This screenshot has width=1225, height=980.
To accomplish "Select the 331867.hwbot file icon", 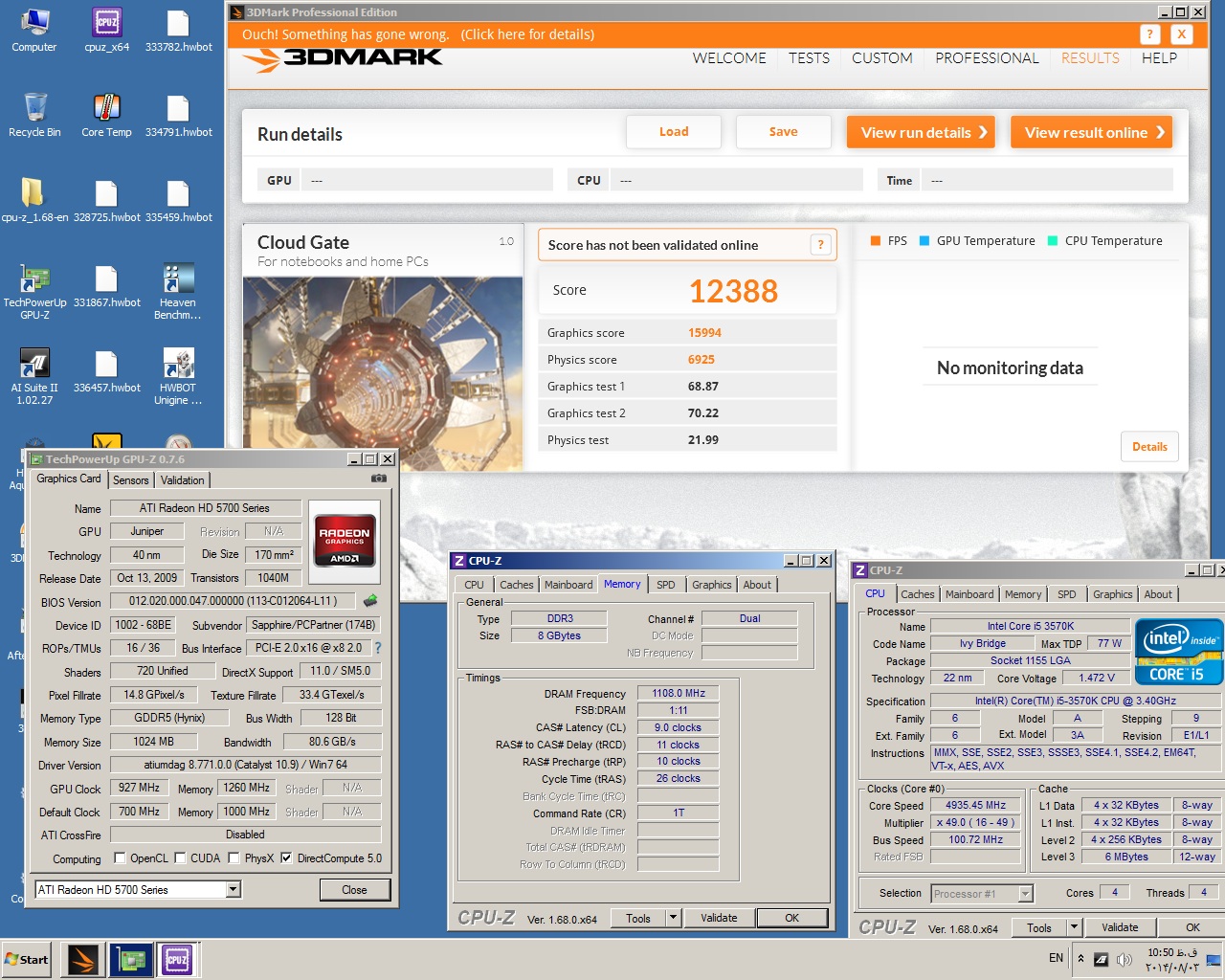I will (106, 285).
